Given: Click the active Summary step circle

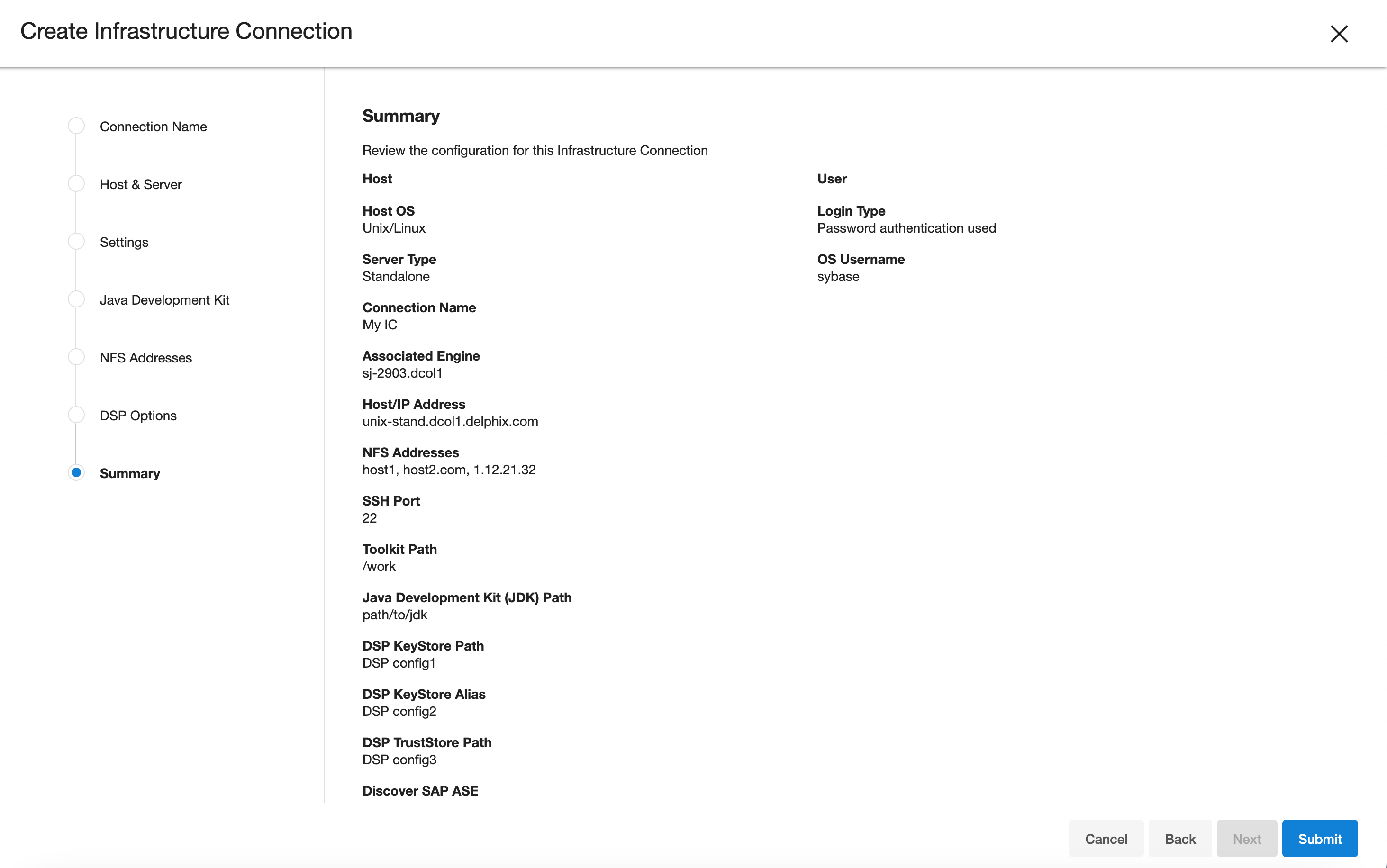Looking at the screenshot, I should click(x=76, y=472).
